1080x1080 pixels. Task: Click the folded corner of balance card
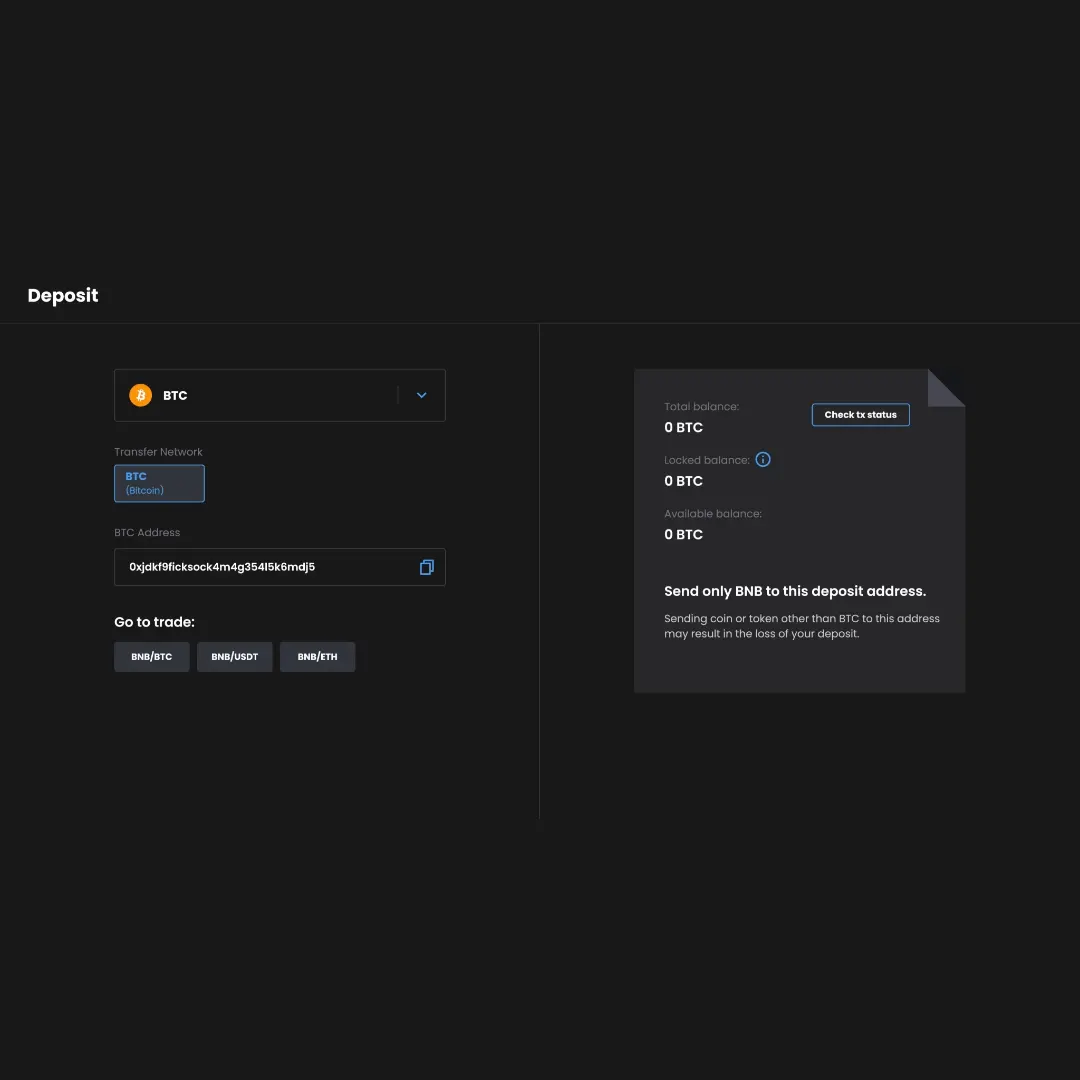coord(945,388)
